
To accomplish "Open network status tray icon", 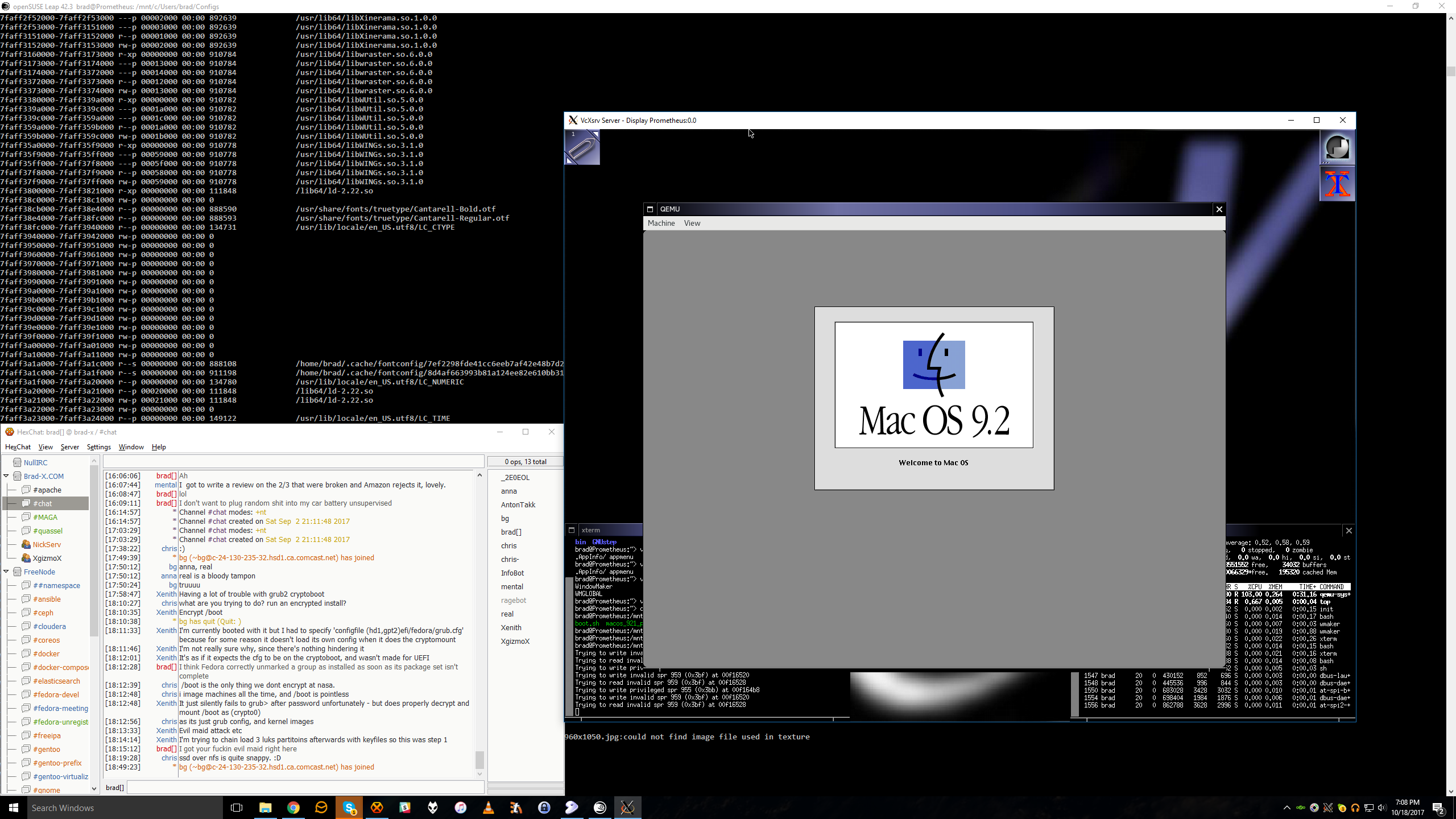I will (x=1369, y=808).
